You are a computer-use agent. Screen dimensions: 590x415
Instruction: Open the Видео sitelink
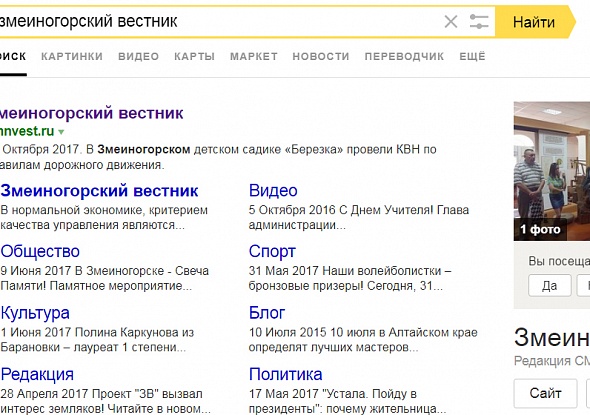pyautogui.click(x=273, y=191)
